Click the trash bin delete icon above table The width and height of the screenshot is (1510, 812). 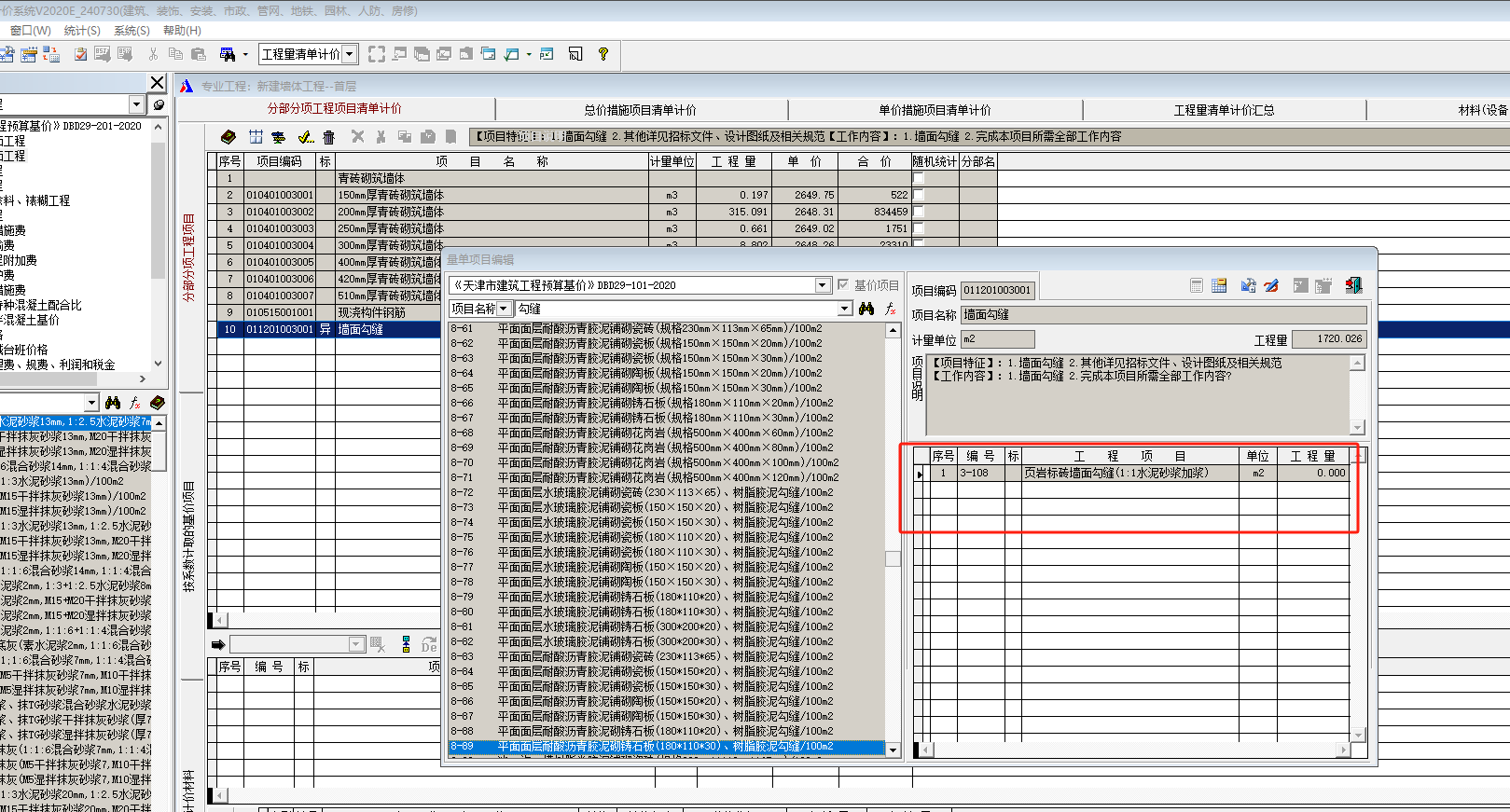[x=328, y=137]
